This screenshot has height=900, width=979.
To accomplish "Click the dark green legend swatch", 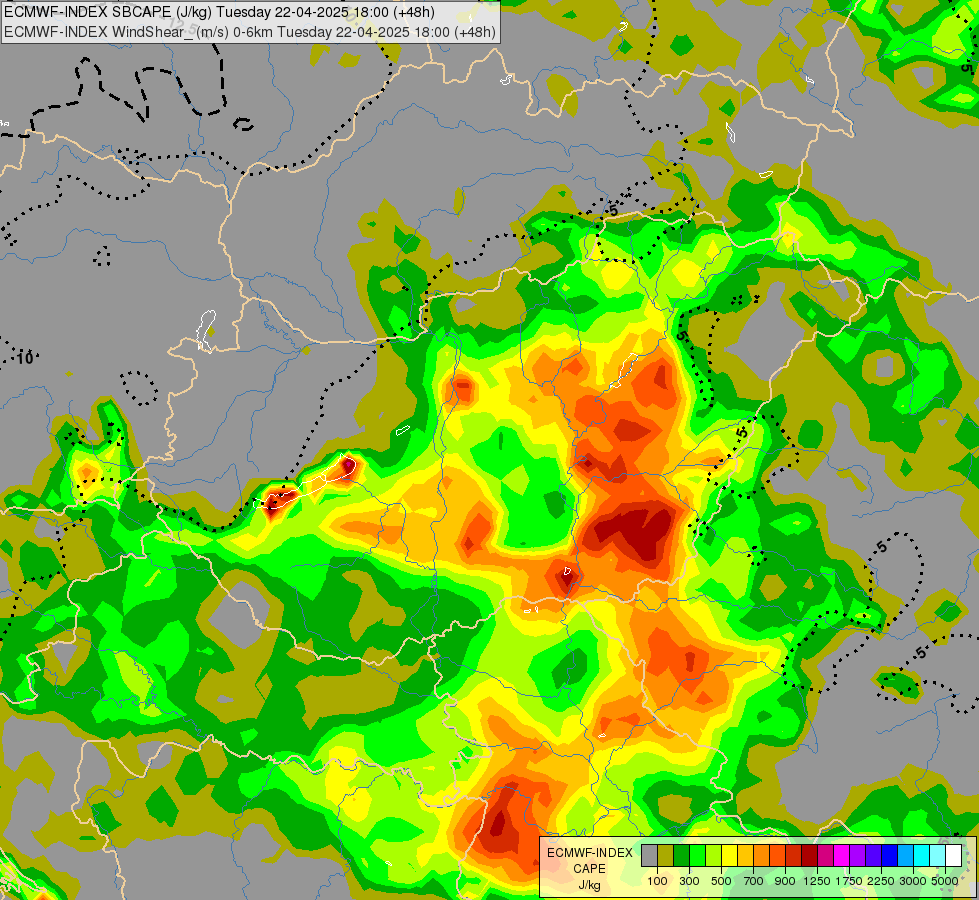I will pos(681,855).
